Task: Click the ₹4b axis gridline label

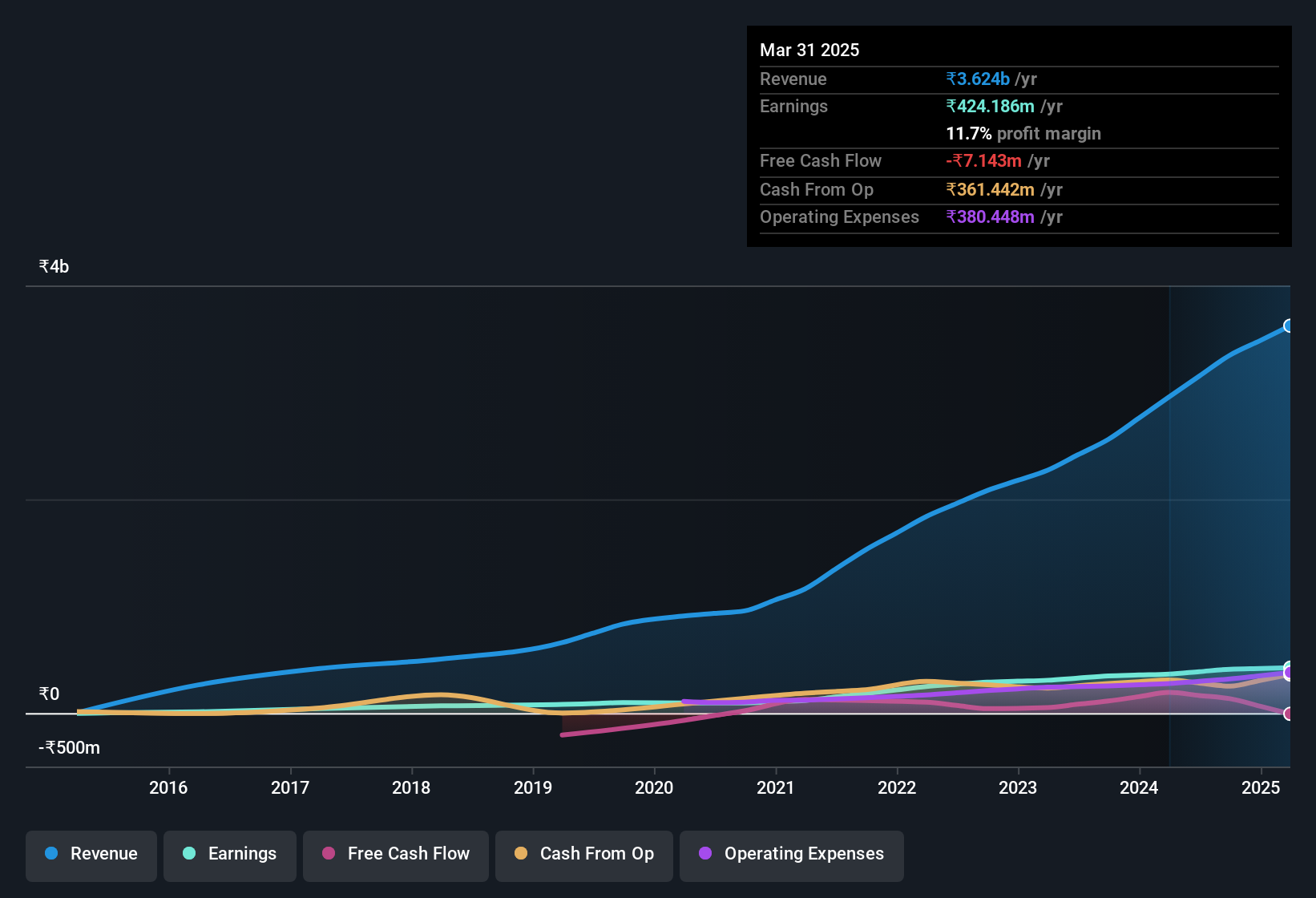Action: [x=53, y=265]
